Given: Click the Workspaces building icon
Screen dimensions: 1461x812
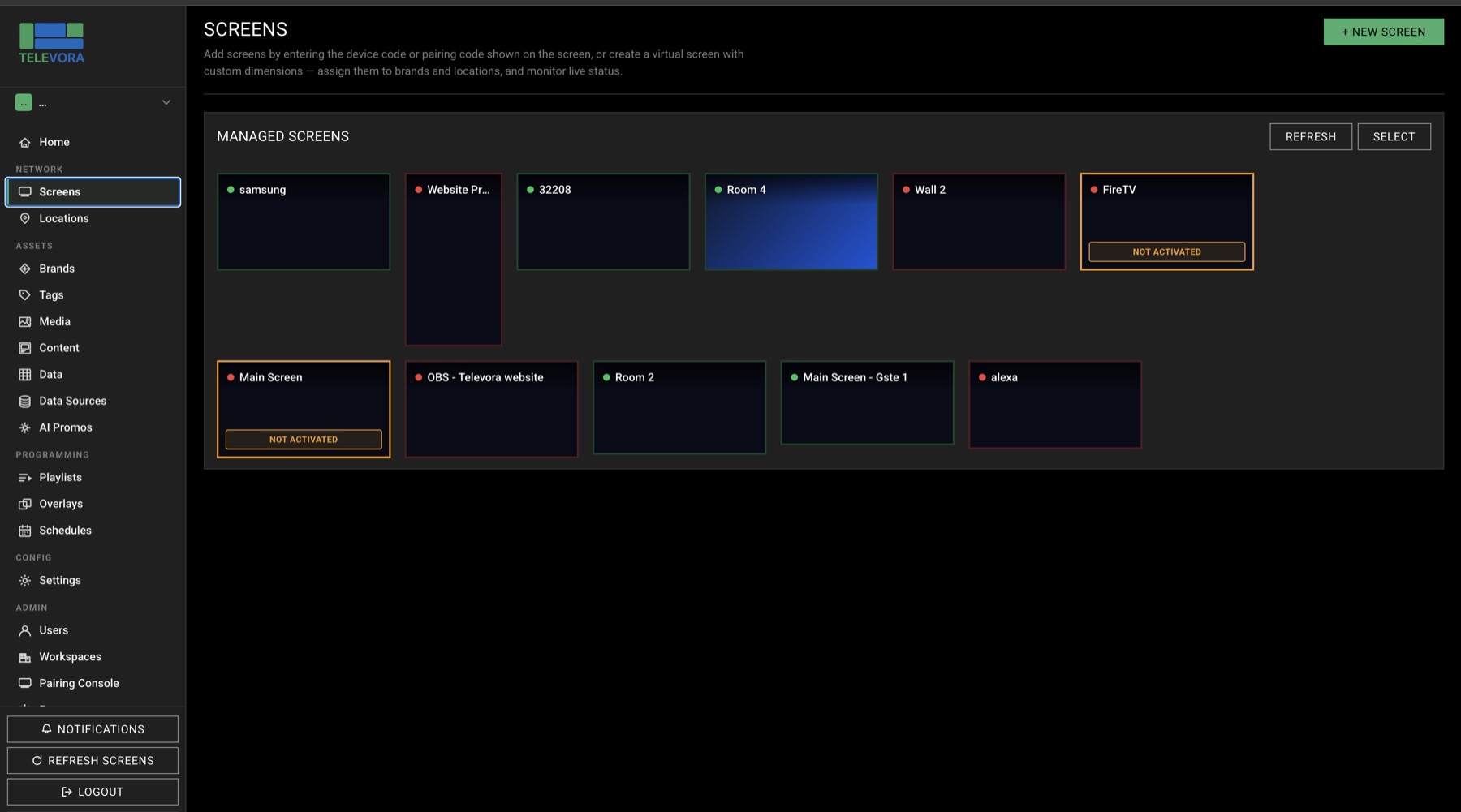Looking at the screenshot, I should point(25,657).
